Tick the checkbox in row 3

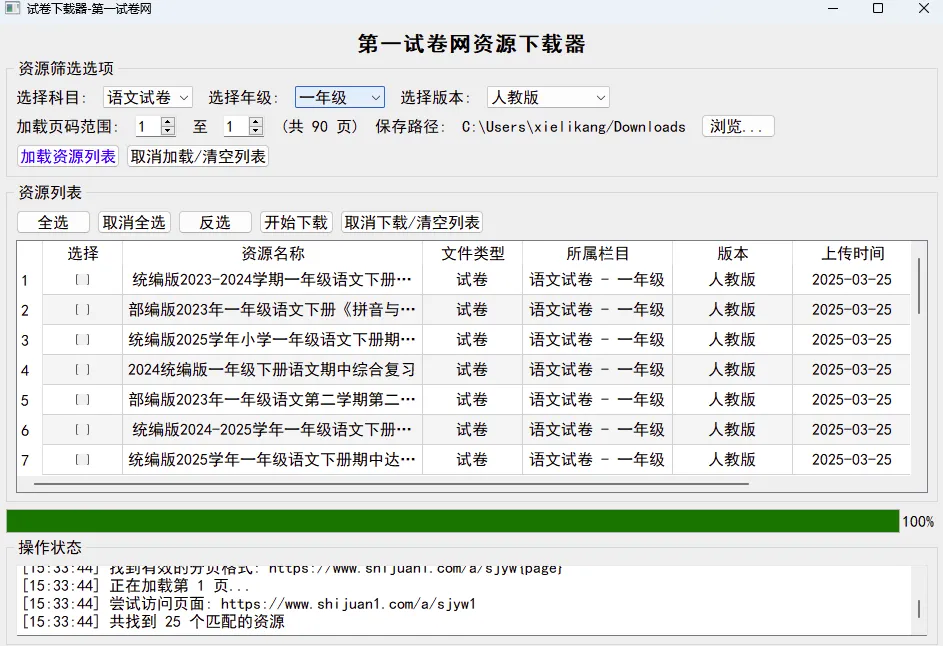tap(82, 340)
